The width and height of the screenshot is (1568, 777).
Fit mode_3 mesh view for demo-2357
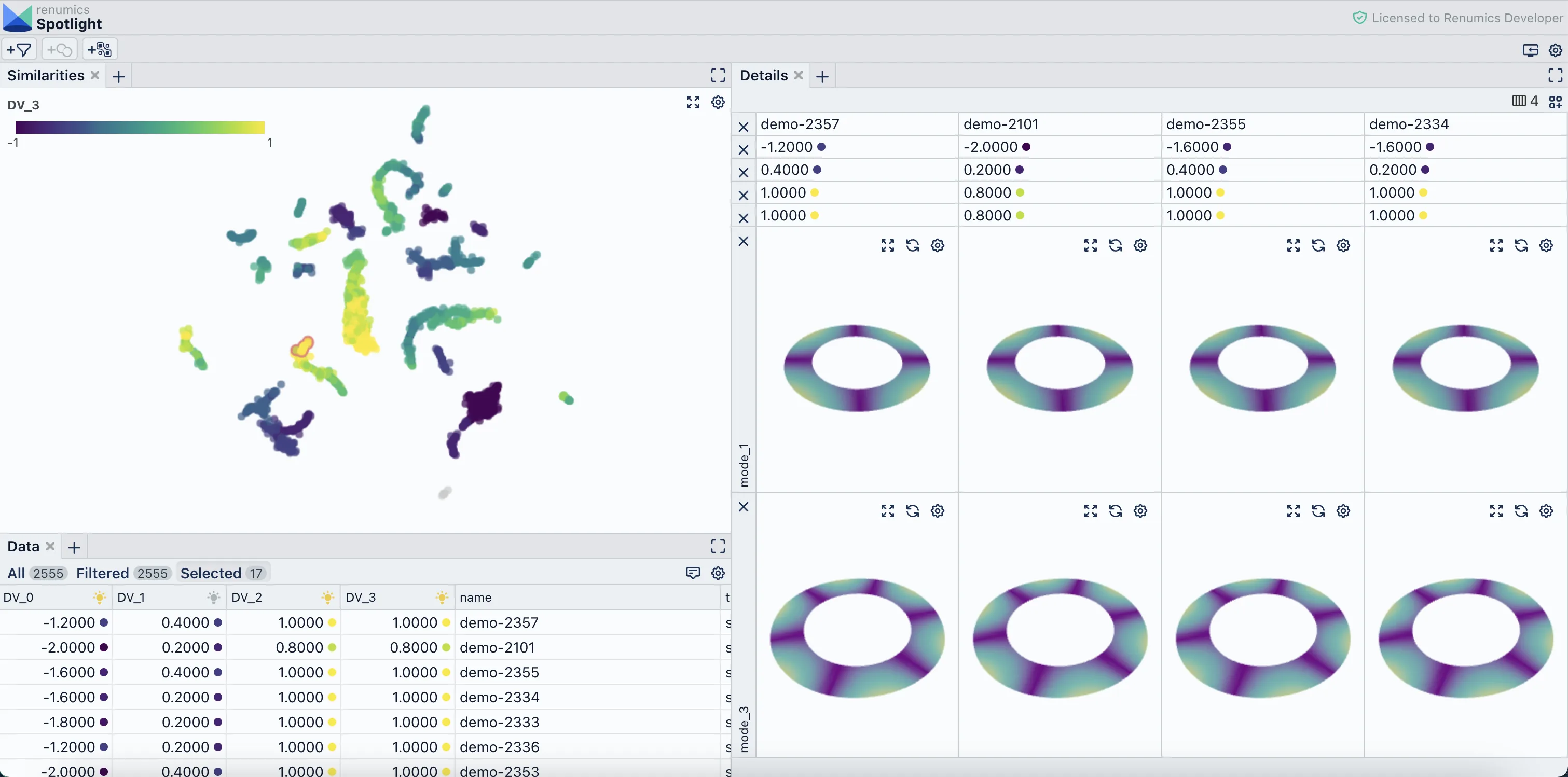coord(887,511)
